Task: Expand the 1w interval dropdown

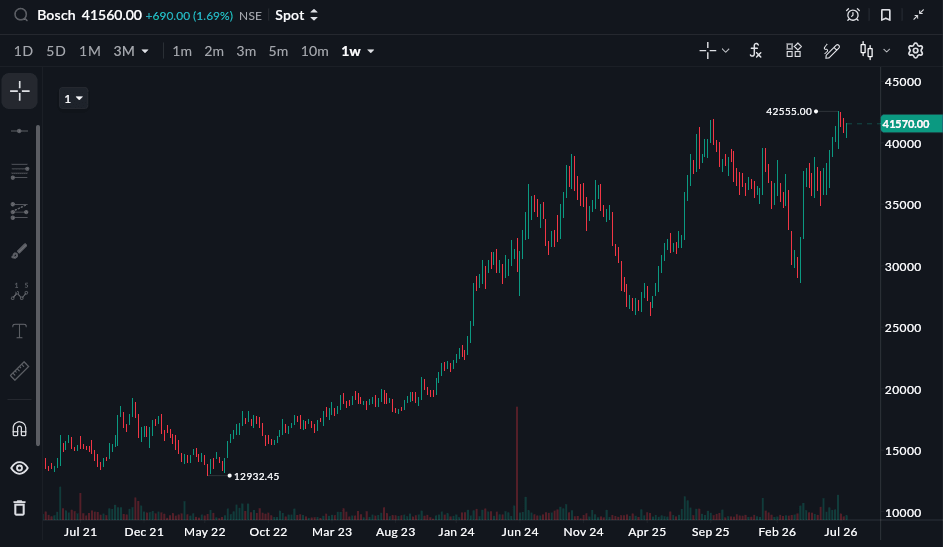Action: click(370, 51)
